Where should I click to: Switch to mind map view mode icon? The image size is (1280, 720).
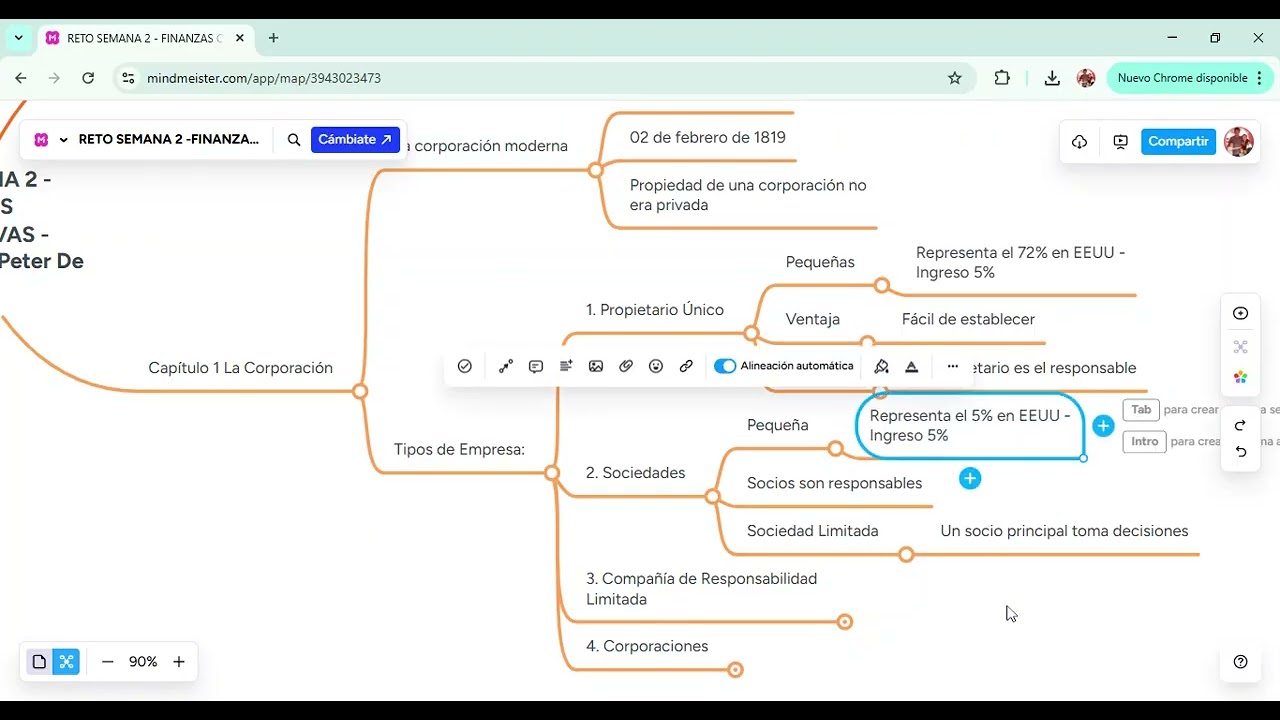(x=66, y=662)
